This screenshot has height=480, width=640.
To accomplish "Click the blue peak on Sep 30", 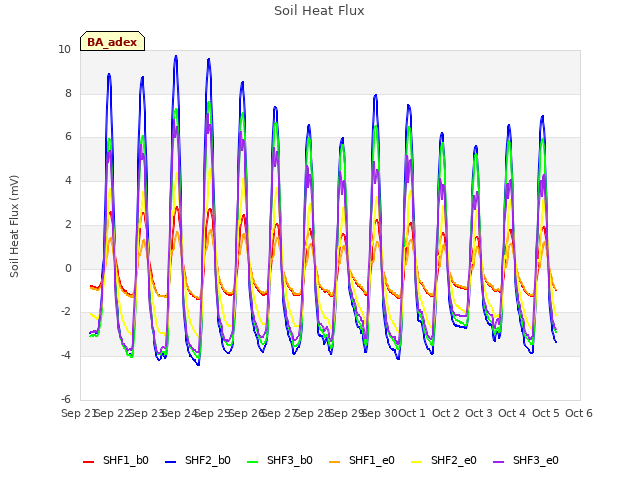I will click(x=376, y=96).
